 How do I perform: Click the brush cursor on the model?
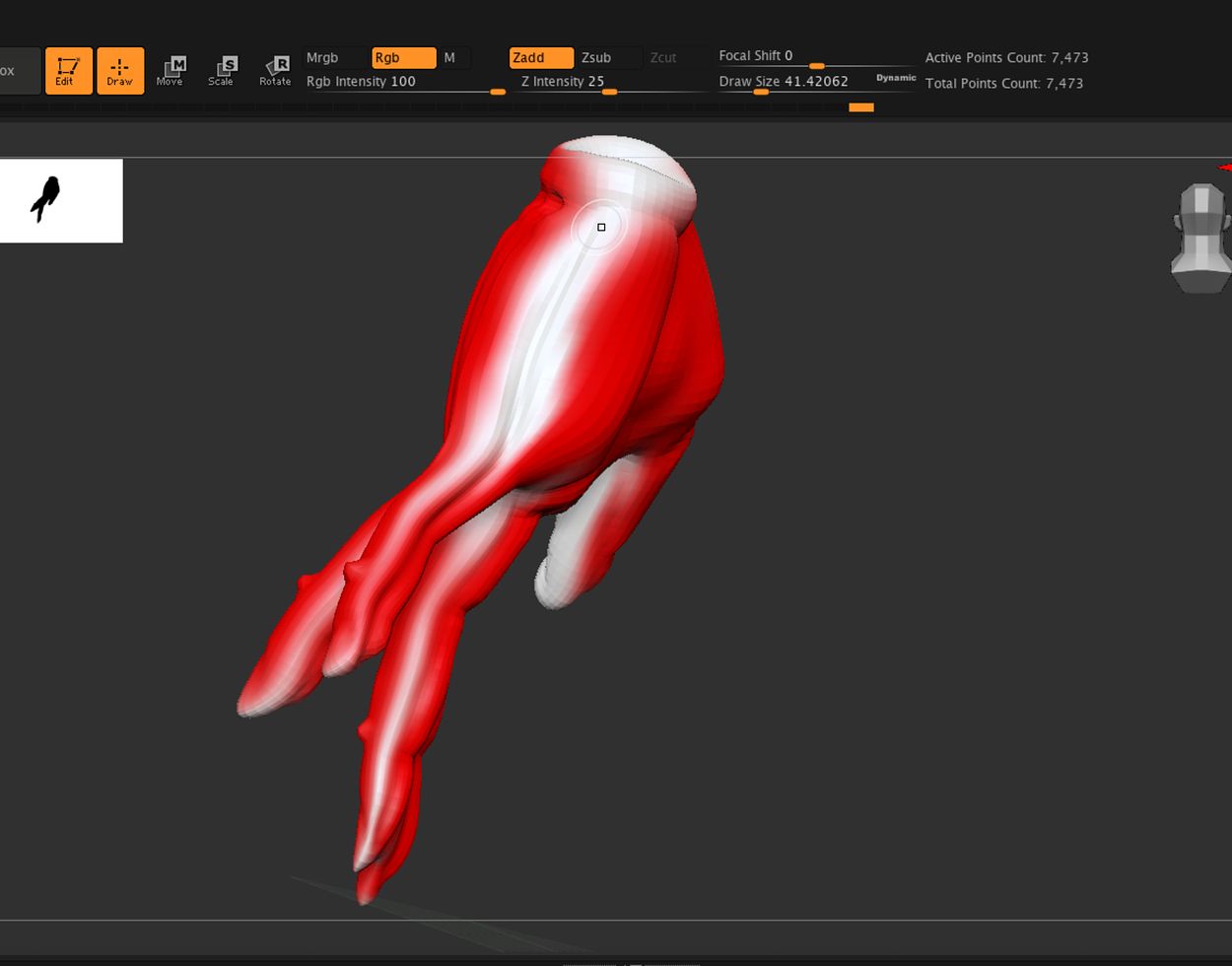coord(601,228)
